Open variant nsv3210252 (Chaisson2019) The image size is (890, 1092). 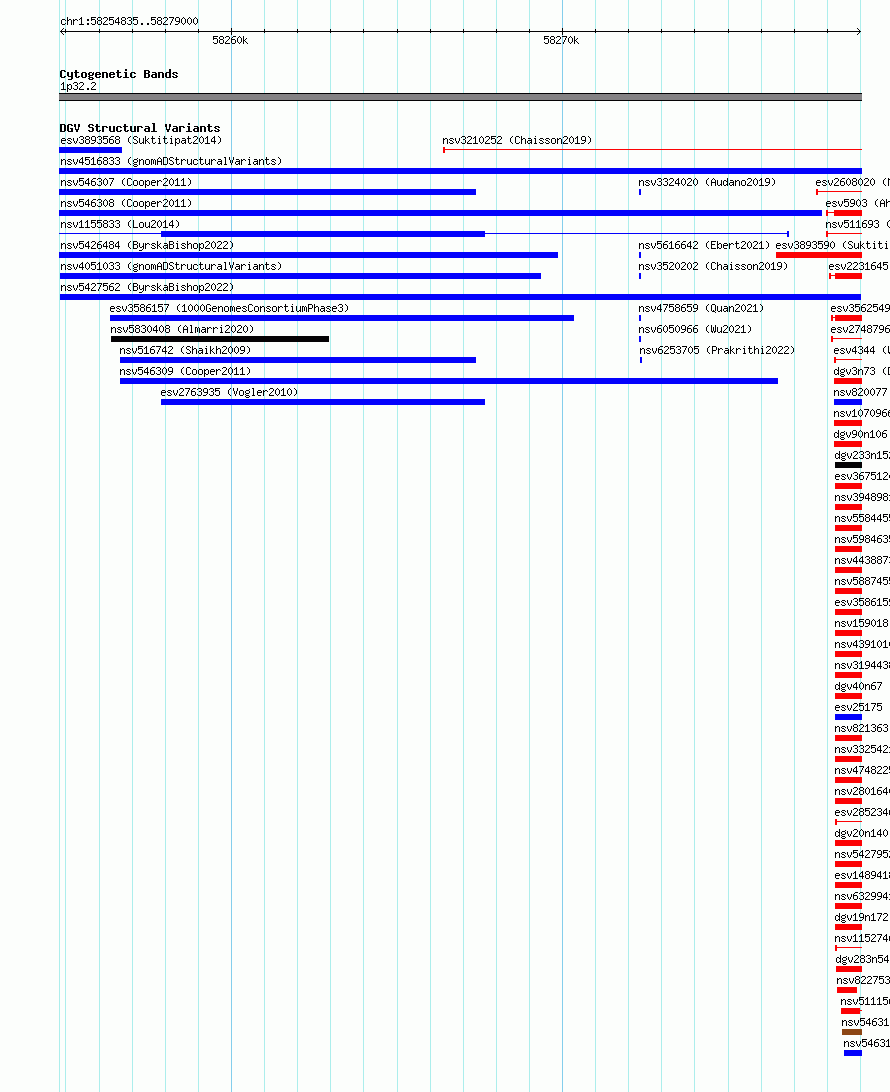click(x=517, y=140)
